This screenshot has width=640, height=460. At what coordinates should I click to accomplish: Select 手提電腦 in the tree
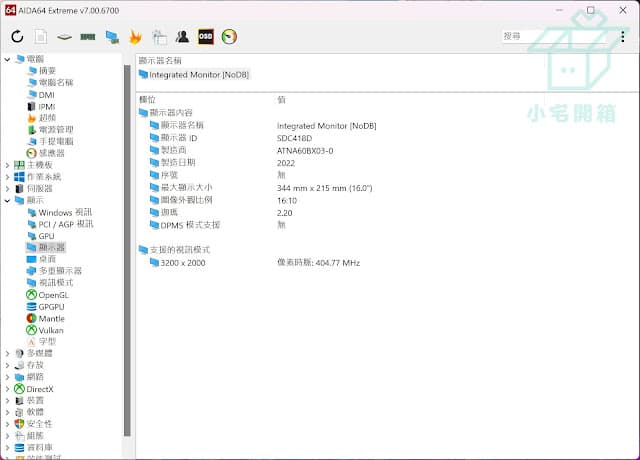[50, 142]
